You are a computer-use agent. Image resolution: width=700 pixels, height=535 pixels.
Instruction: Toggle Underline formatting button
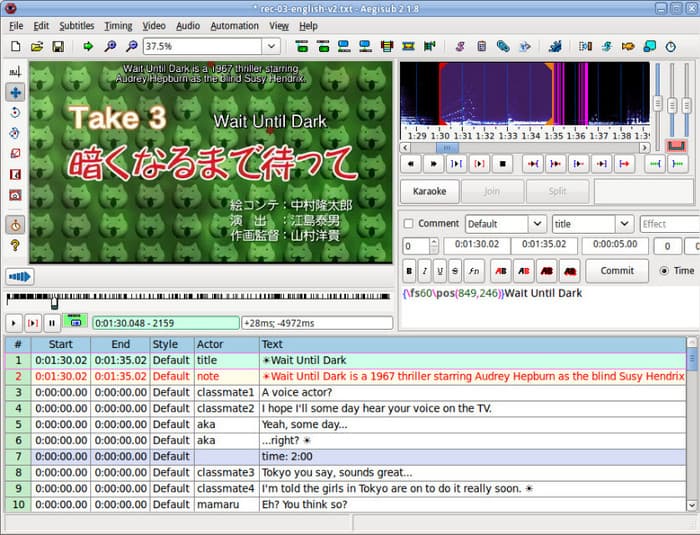coord(440,271)
